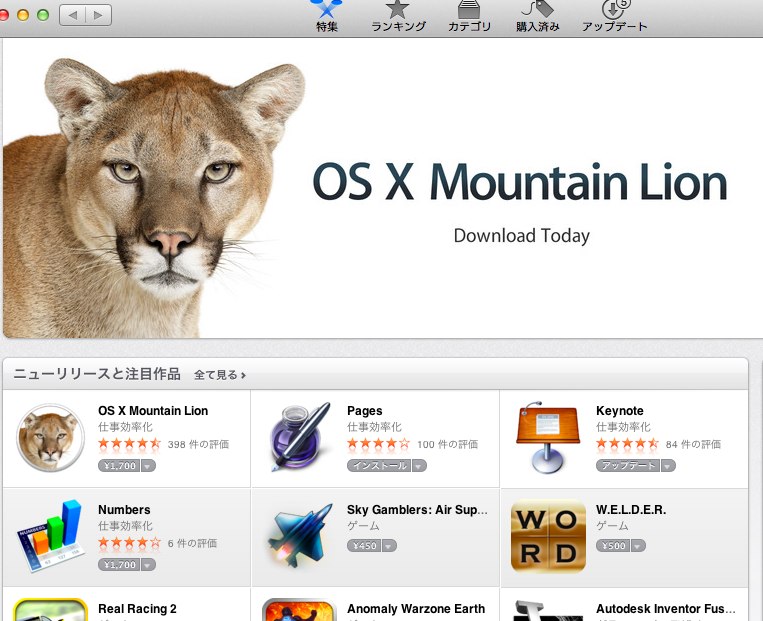Image resolution: width=763 pixels, height=621 pixels.
Task: Expand dropdown beside Numbers ¥1,700 price
Action: [x=148, y=565]
